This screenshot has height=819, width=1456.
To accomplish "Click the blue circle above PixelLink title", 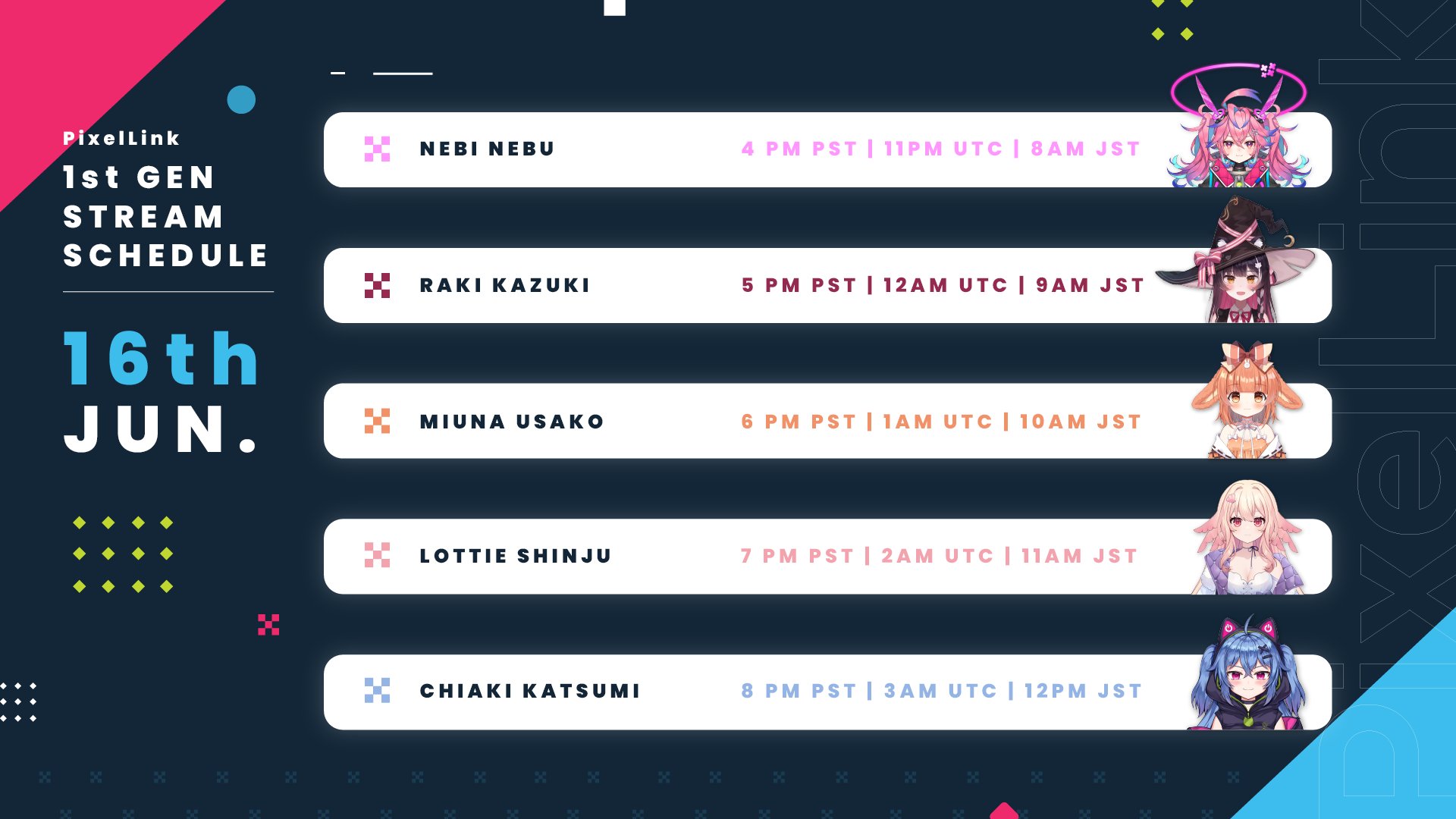I will tap(241, 99).
